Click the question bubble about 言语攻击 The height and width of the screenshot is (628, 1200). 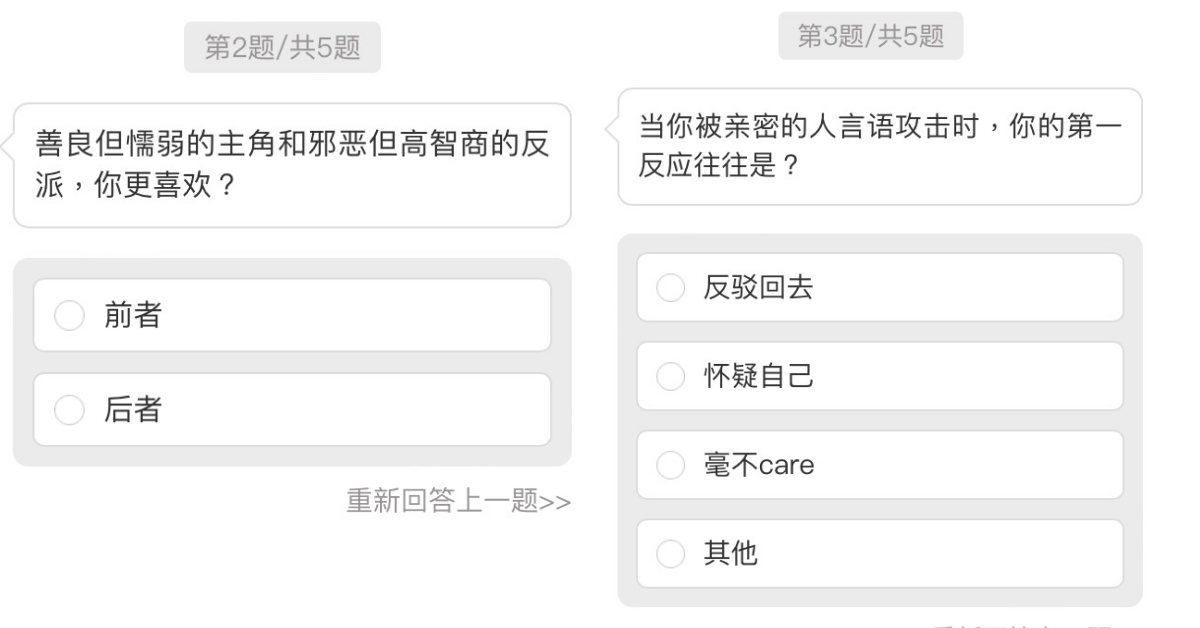pyautogui.click(x=880, y=147)
